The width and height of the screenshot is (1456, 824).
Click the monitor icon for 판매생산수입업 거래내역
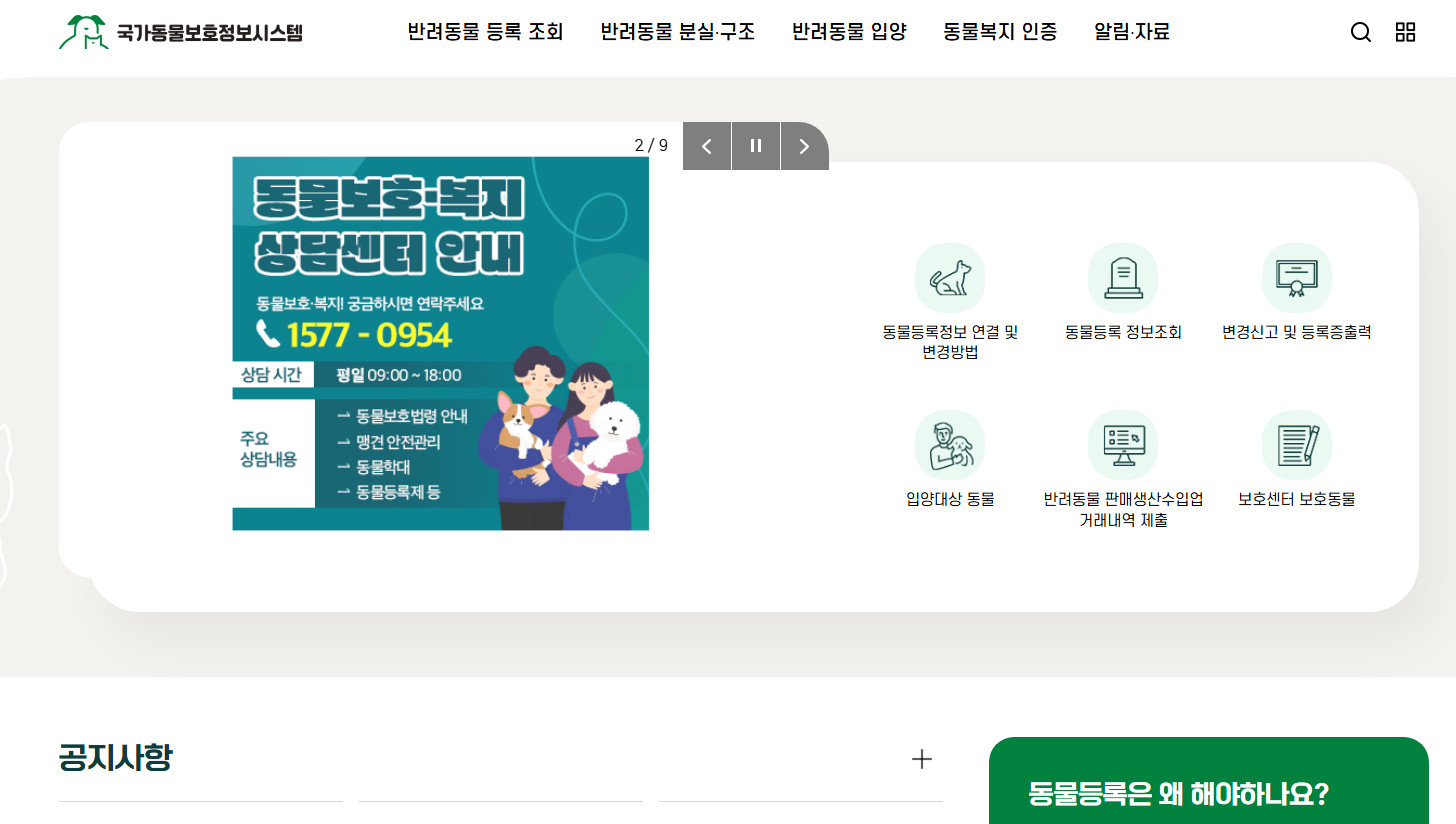[x=1123, y=445]
